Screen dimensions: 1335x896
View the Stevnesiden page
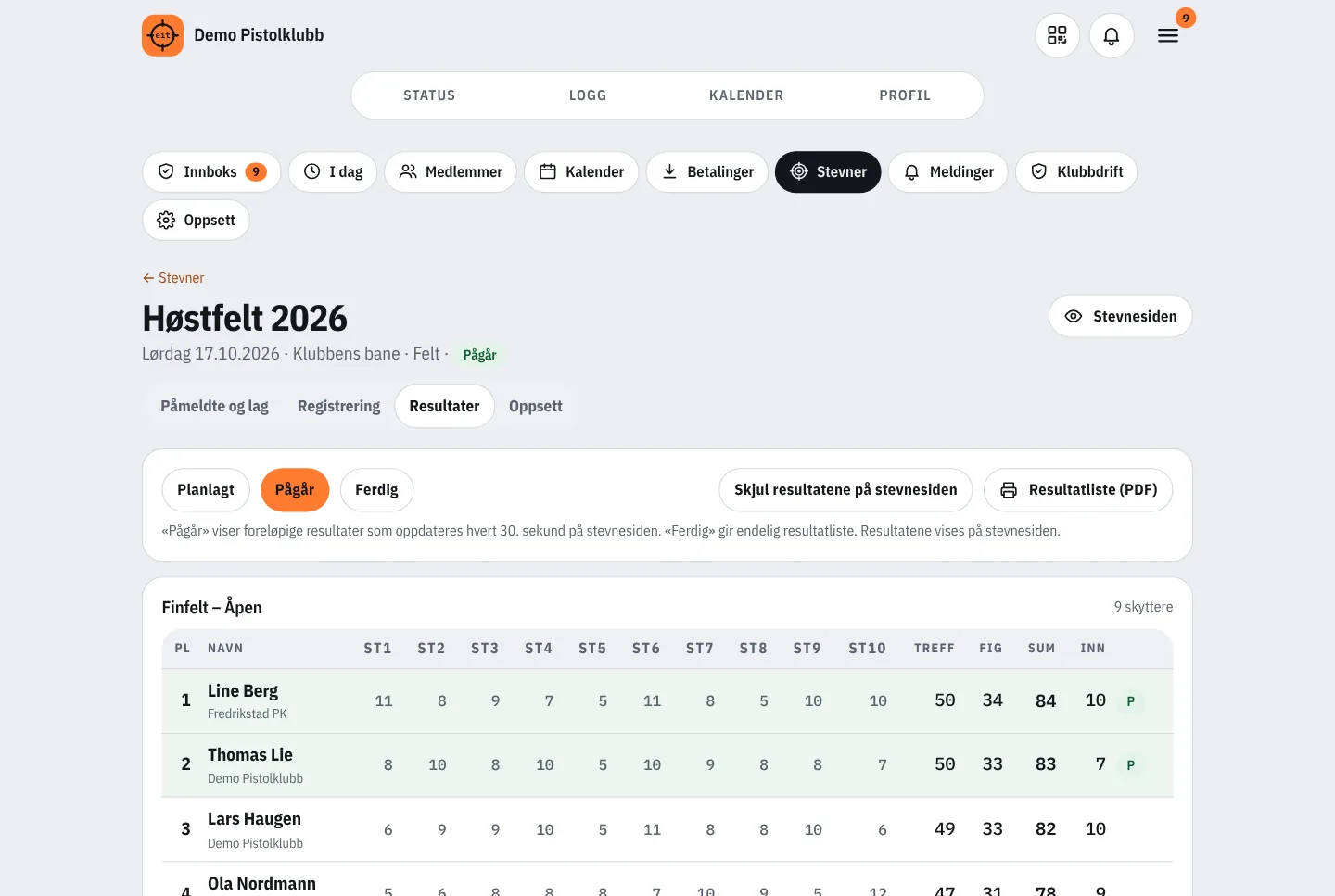pyautogui.click(x=1121, y=316)
